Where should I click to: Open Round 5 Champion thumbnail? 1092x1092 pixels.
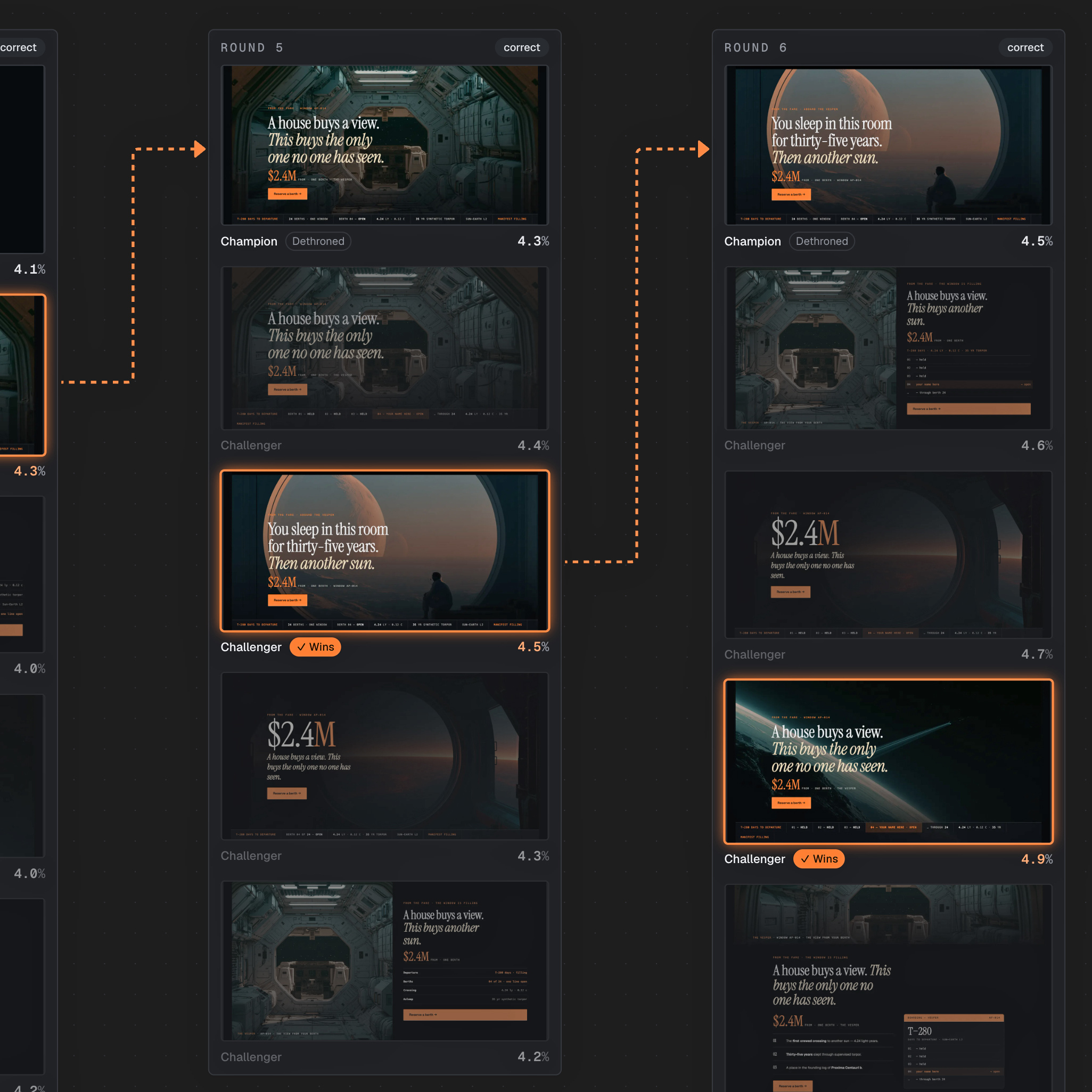[x=384, y=145]
